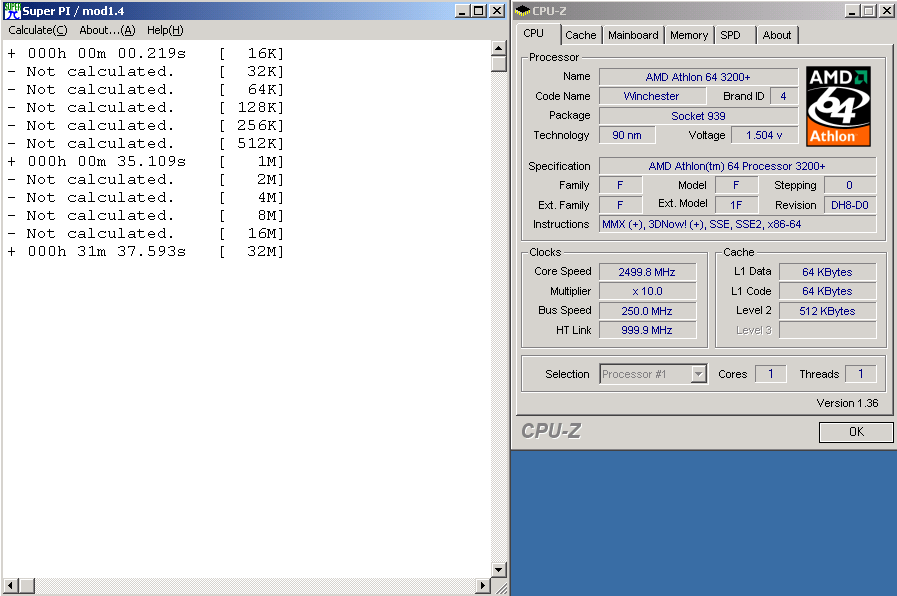Click the 1M result '000h 00m 35.109s'
This screenshot has height=596, width=897.
pyautogui.click(x=107, y=161)
